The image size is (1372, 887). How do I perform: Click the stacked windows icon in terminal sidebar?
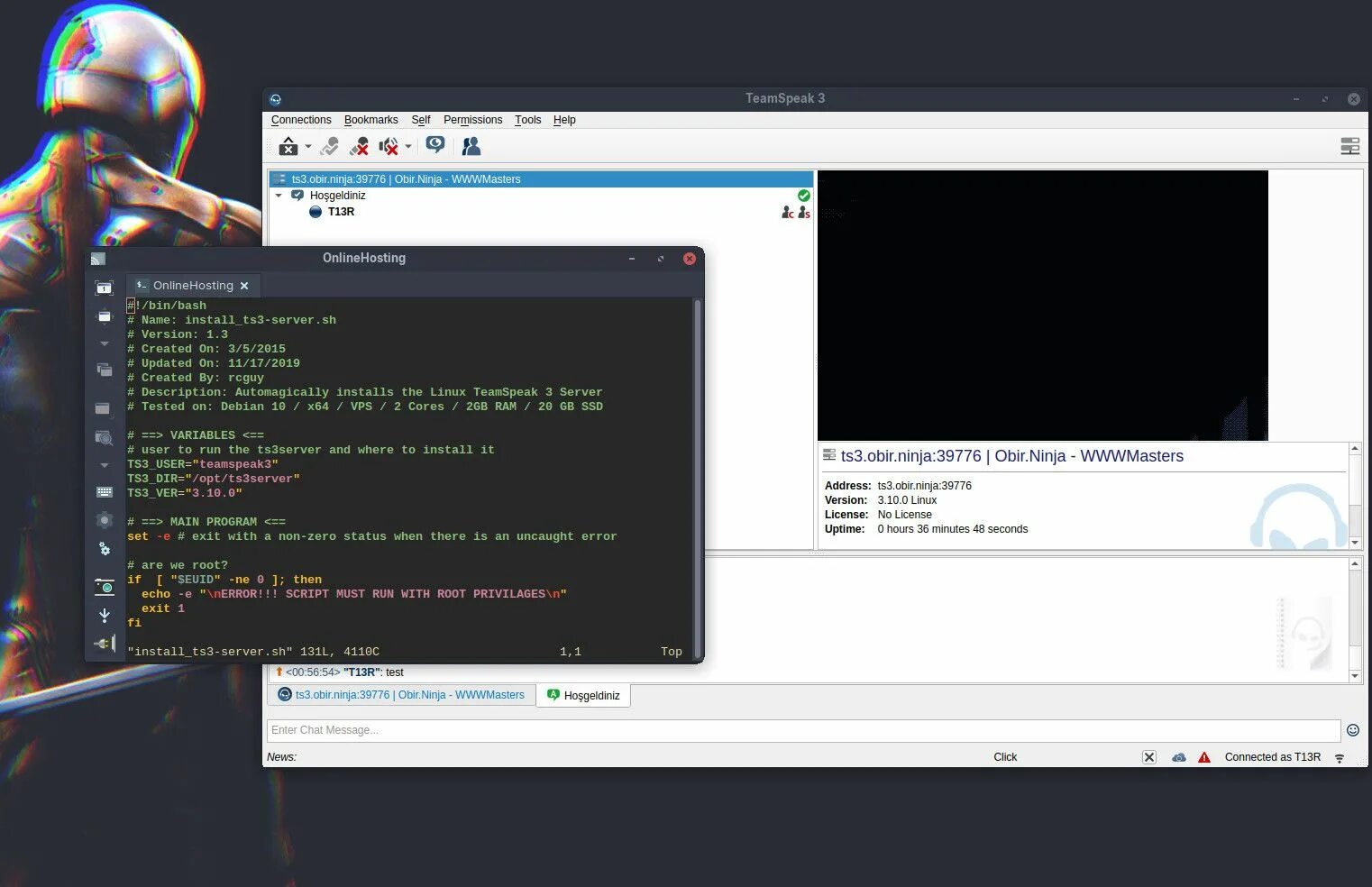point(104,370)
